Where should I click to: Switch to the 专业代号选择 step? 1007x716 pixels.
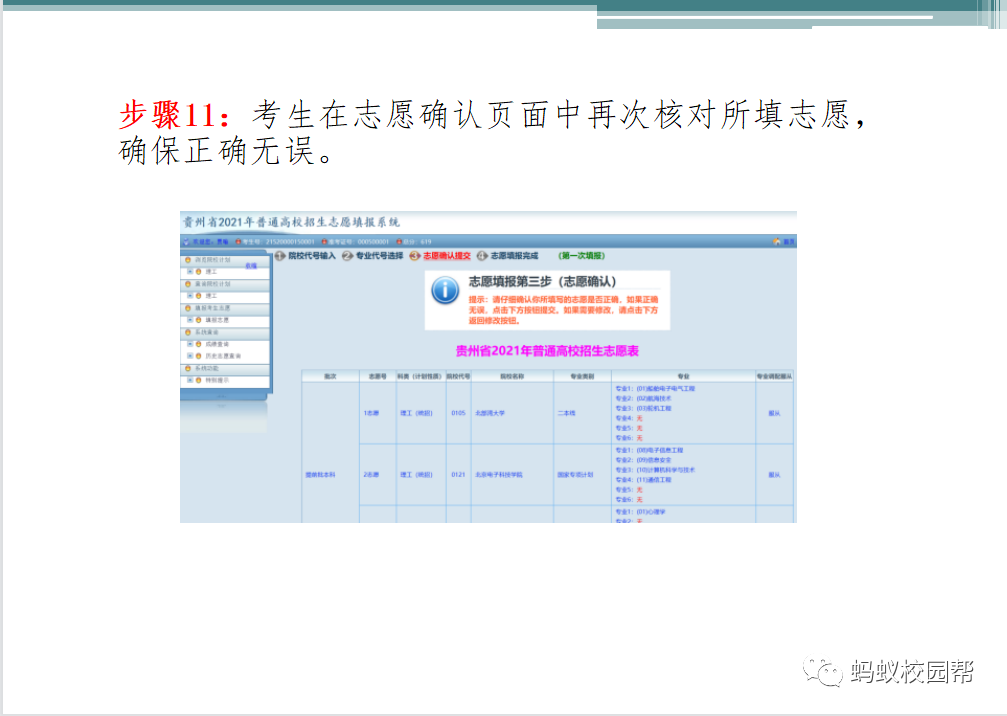pos(380,256)
